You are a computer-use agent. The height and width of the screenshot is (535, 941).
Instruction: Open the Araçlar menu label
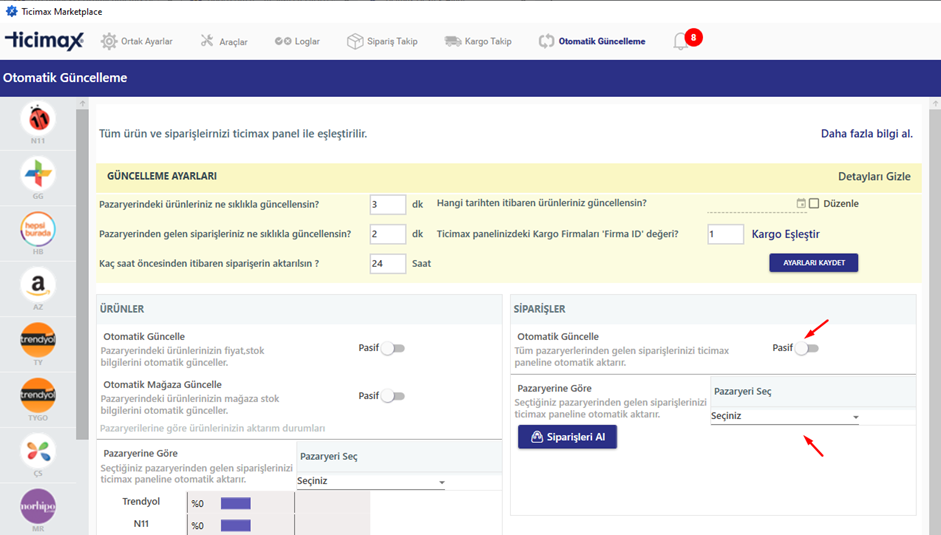(233, 41)
